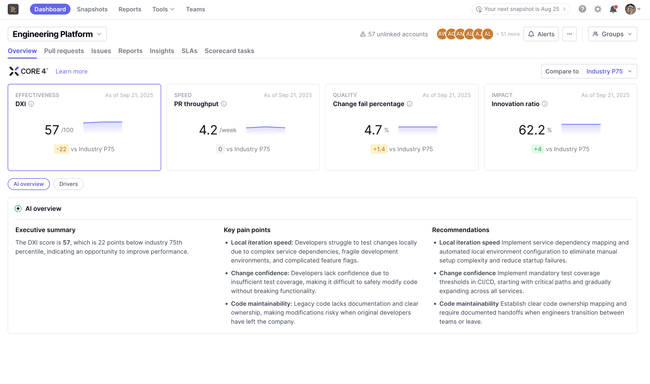
Task: Go to Snapshots in top navigation
Action: point(92,9)
